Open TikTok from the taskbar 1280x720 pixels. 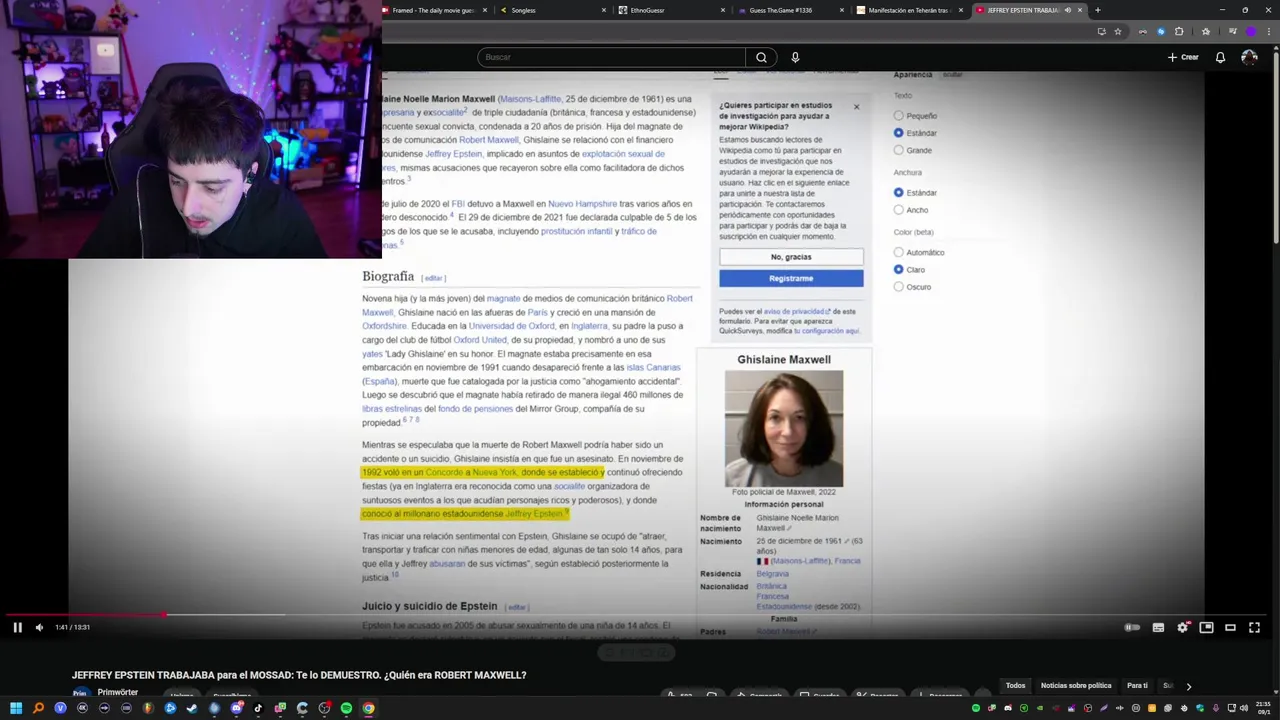[x=258, y=708]
